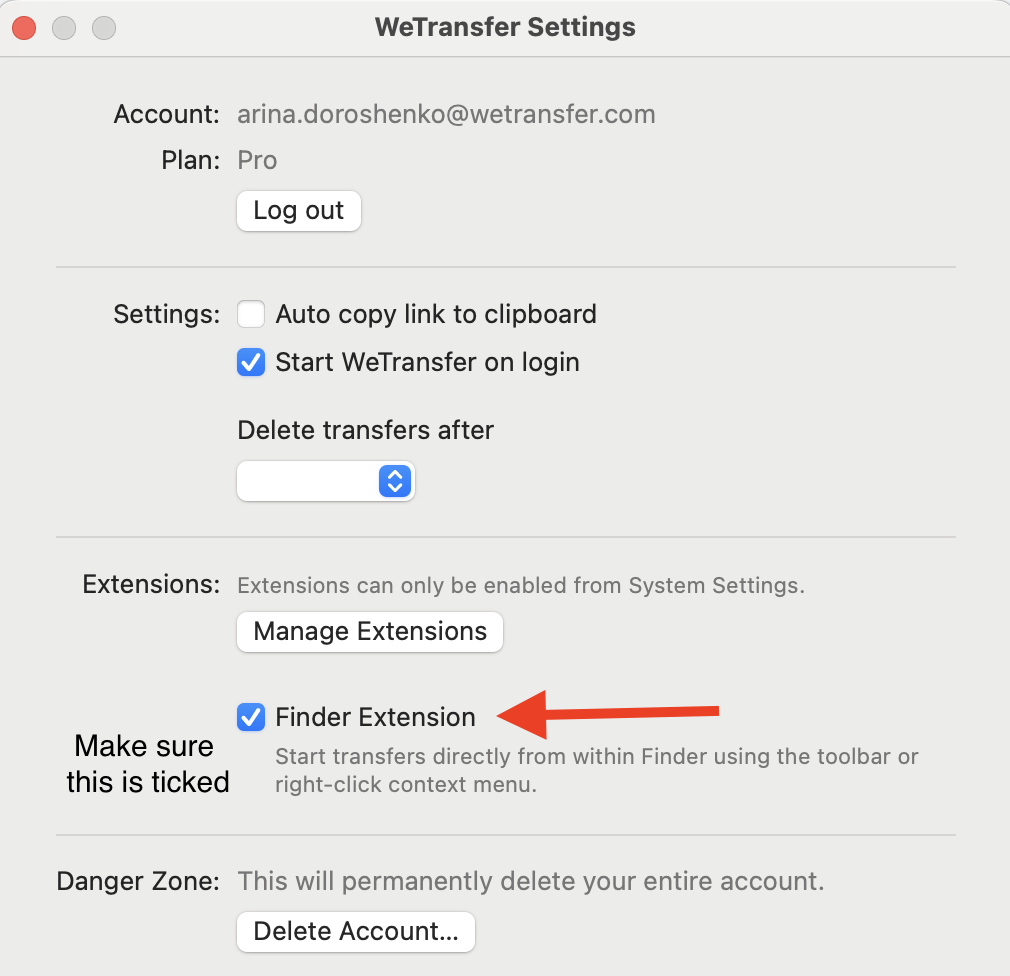Viewport: 1010px width, 976px height.
Task: Close the WeTransfer Settings window
Action: (24, 28)
